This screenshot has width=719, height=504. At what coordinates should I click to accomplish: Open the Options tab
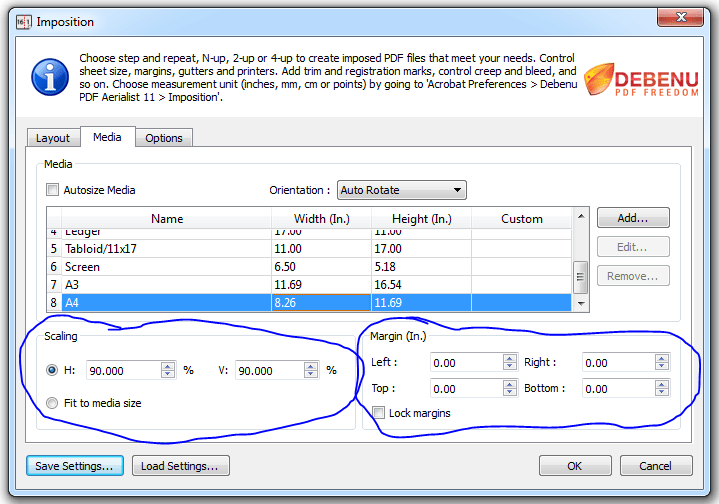(x=164, y=138)
